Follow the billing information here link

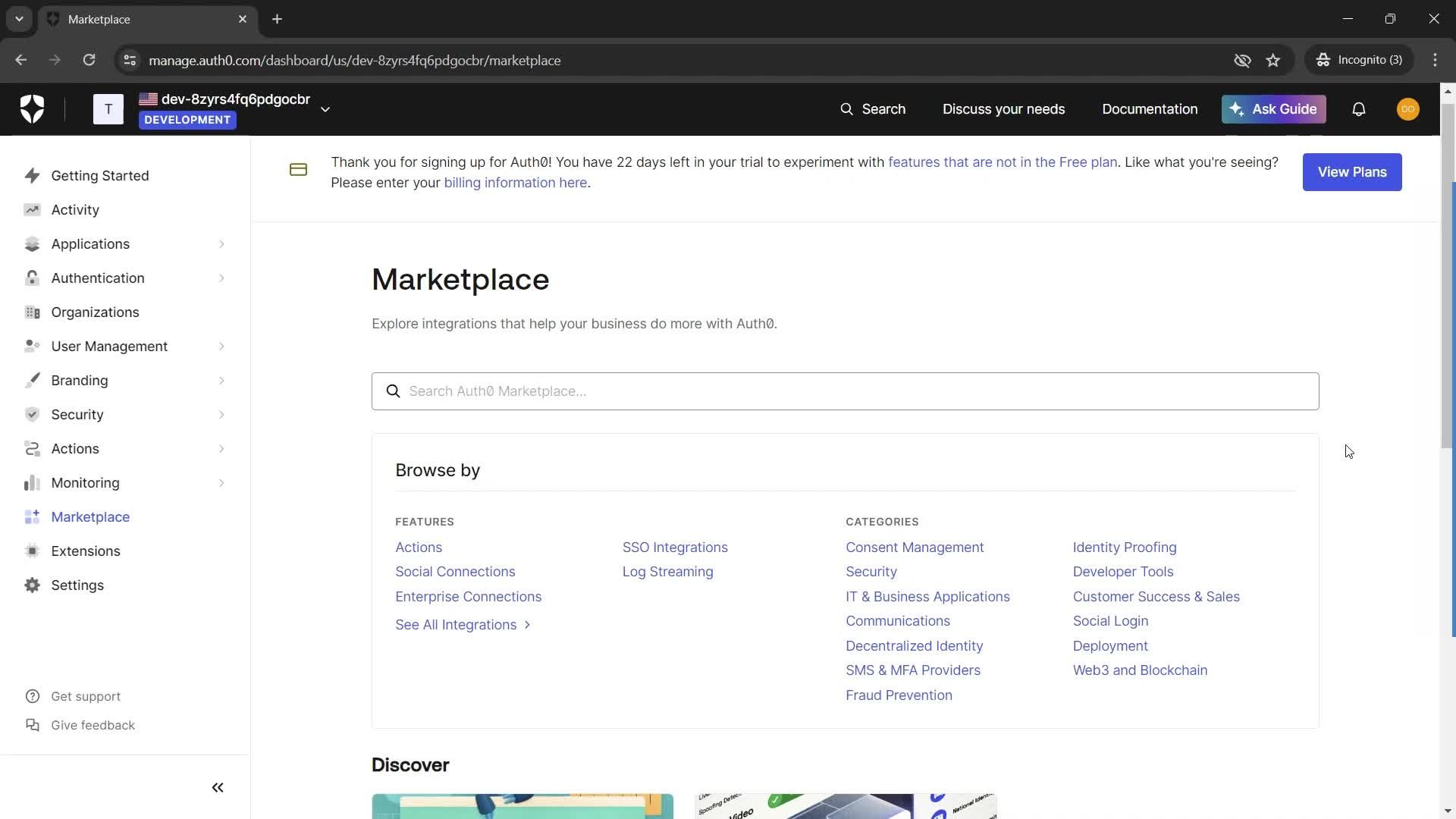tap(515, 183)
